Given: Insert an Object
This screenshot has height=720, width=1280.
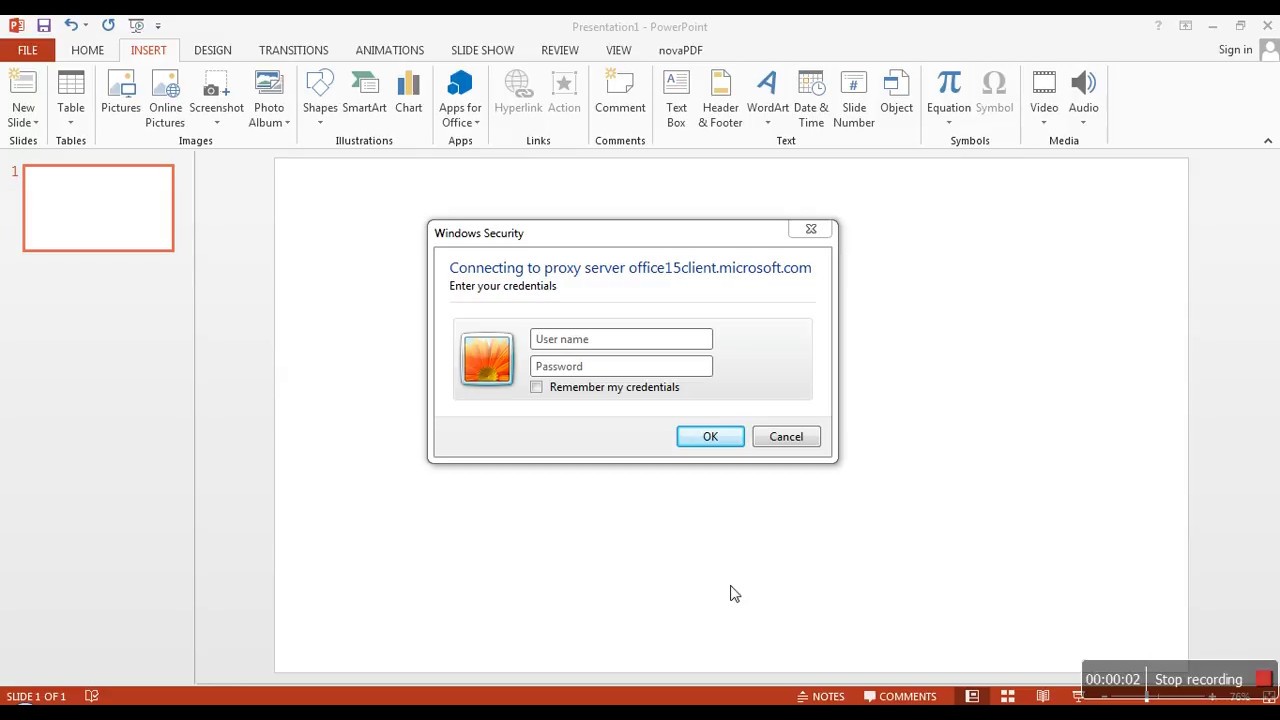Looking at the screenshot, I should pyautogui.click(x=896, y=92).
